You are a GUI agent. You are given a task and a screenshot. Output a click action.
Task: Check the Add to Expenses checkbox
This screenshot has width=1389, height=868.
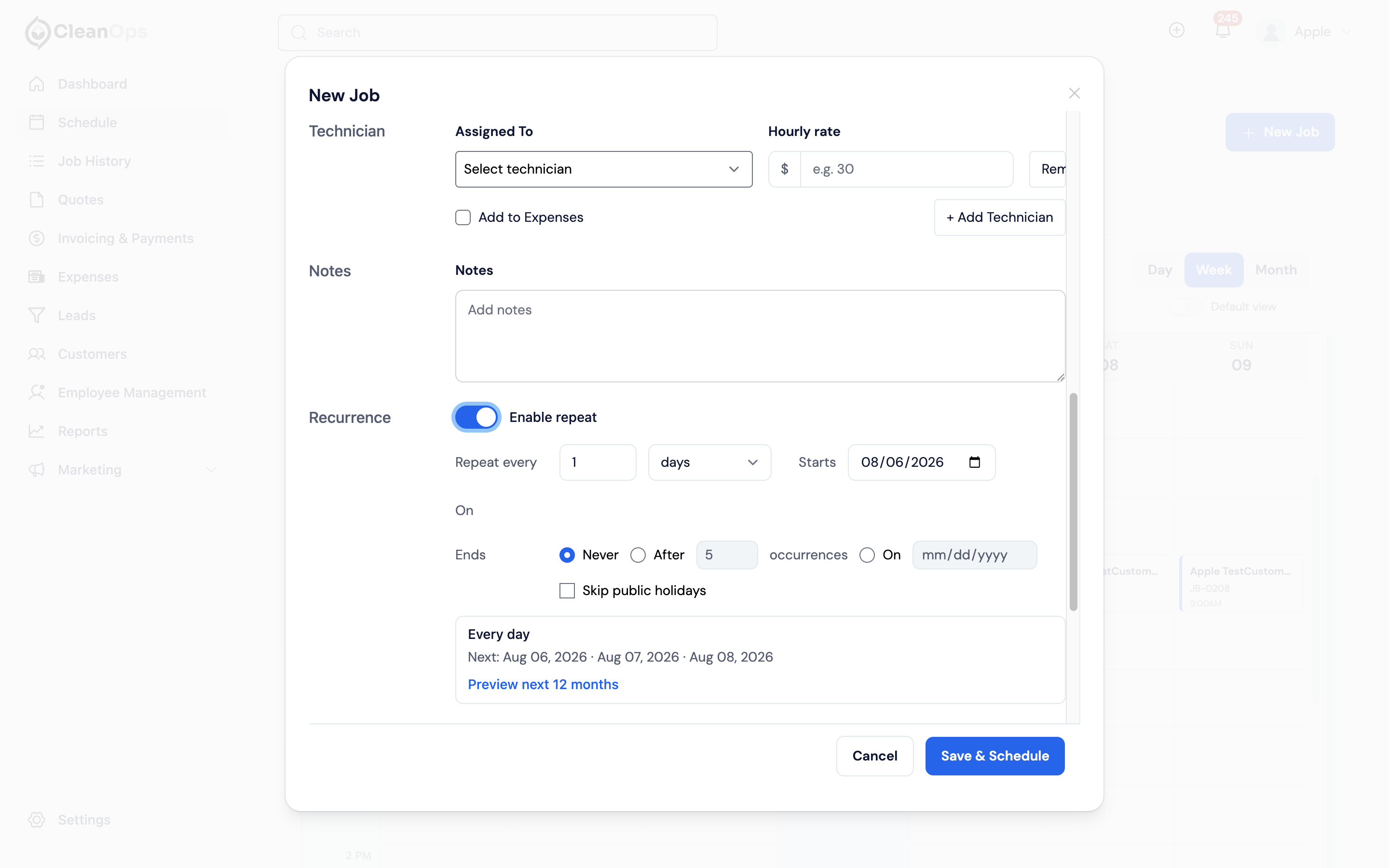pos(463,217)
